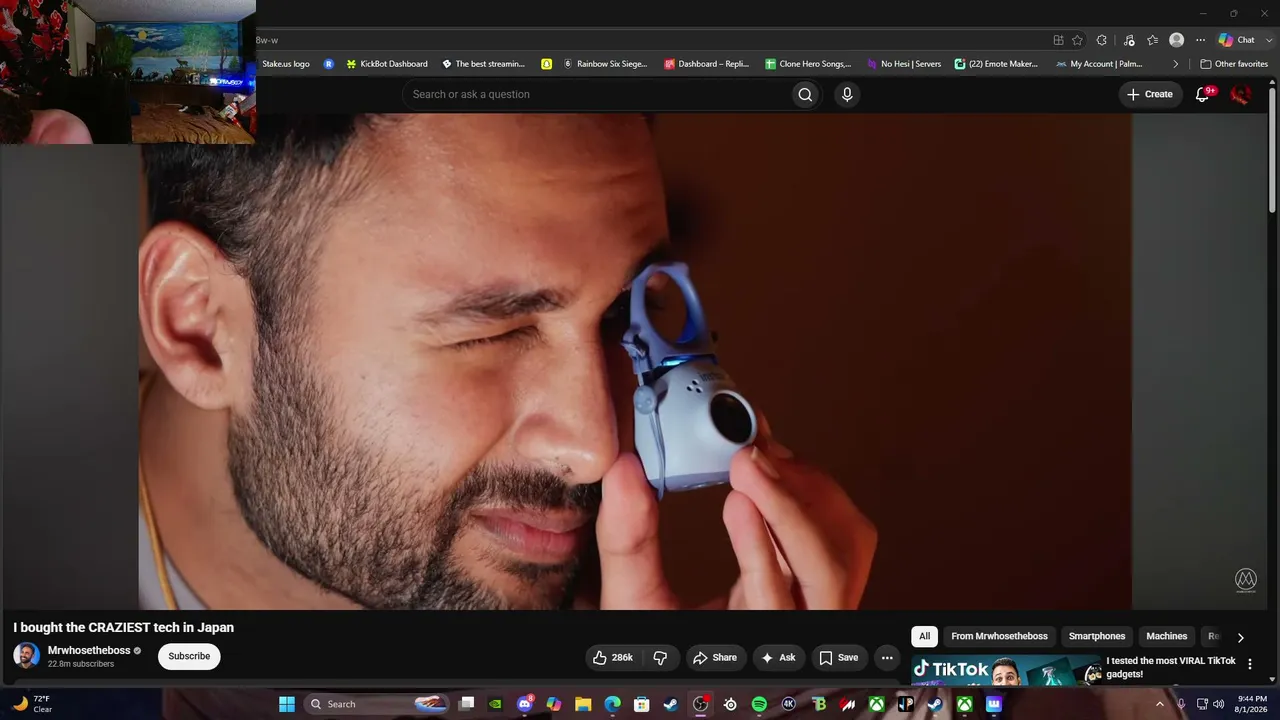Screen dimensions: 1280x720
Task: Open the Microsoft Store taskbar icon
Action: pyautogui.click(x=642, y=704)
